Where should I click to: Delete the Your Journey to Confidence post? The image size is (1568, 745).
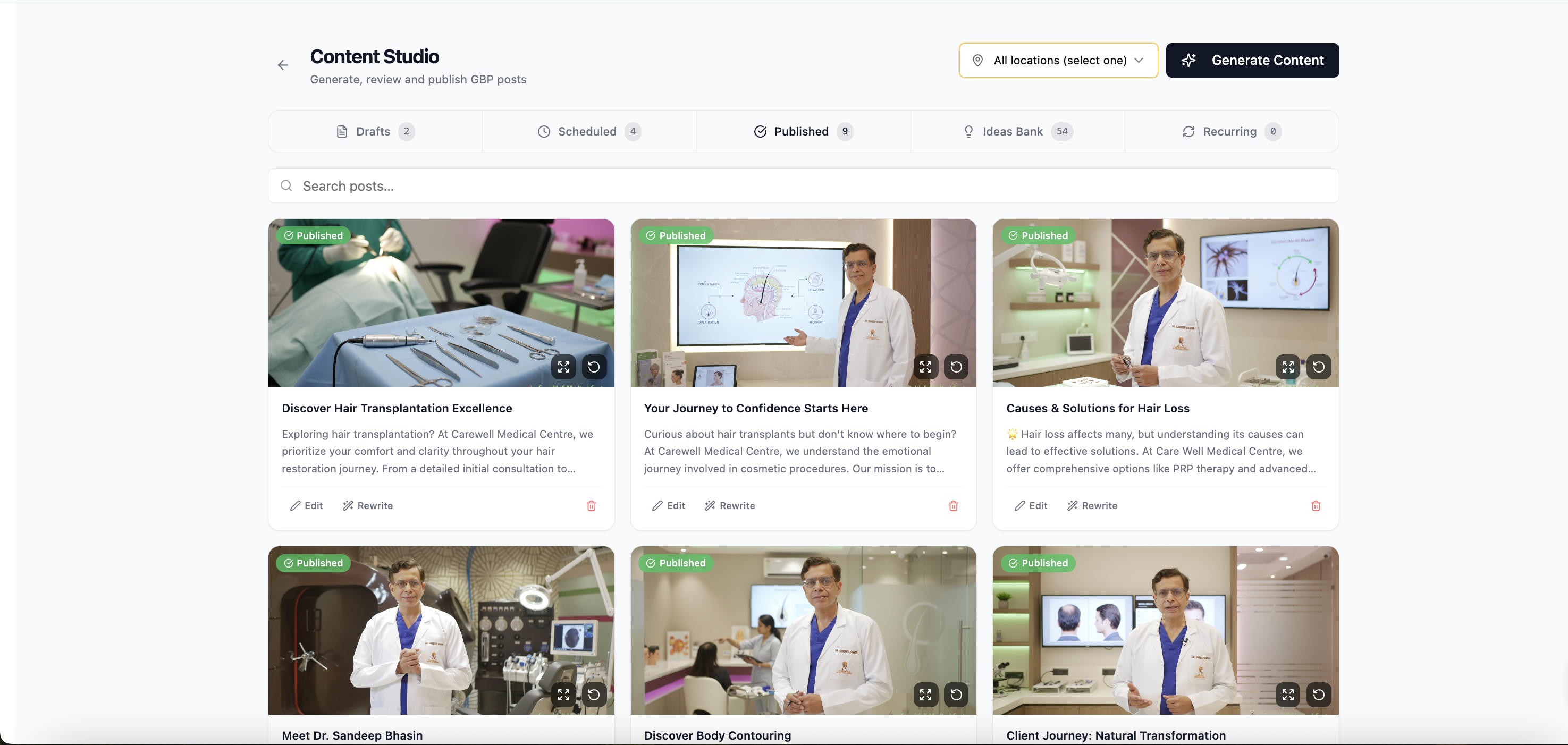953,506
